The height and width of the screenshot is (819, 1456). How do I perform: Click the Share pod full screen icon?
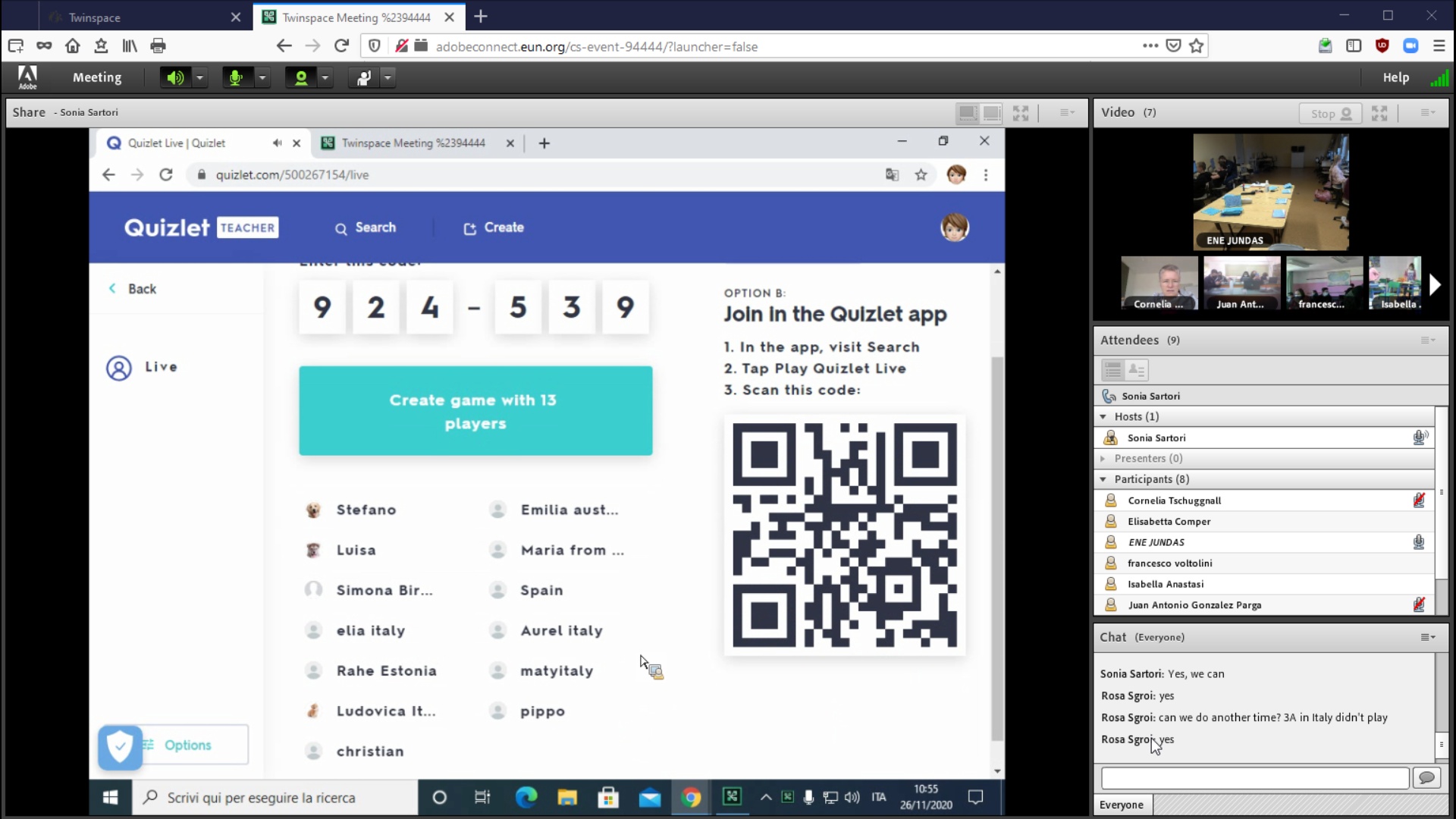(1021, 113)
